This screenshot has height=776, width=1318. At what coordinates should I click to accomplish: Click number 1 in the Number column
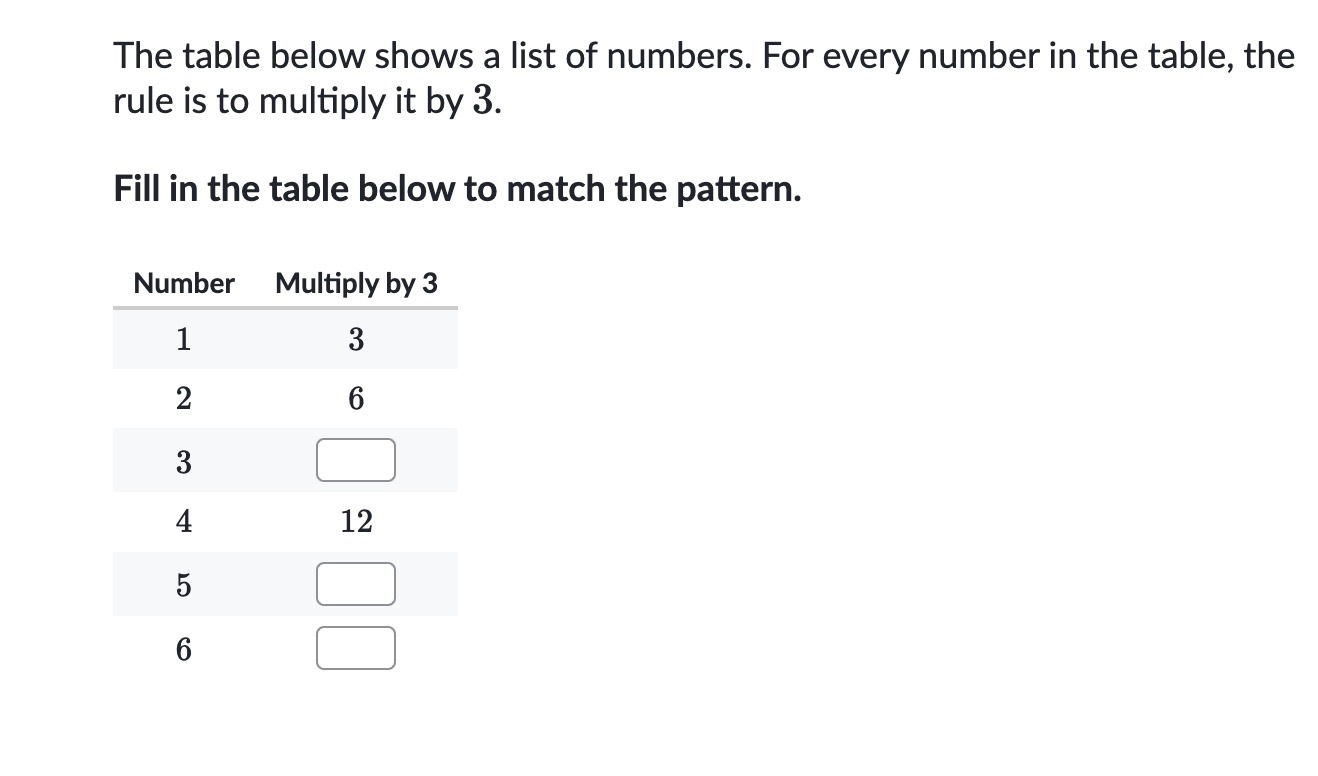183,339
